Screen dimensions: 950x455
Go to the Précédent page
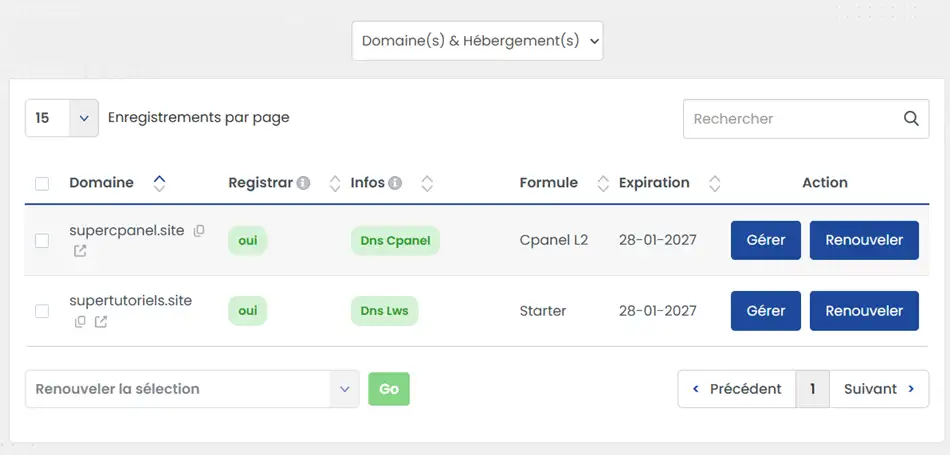click(x=737, y=389)
